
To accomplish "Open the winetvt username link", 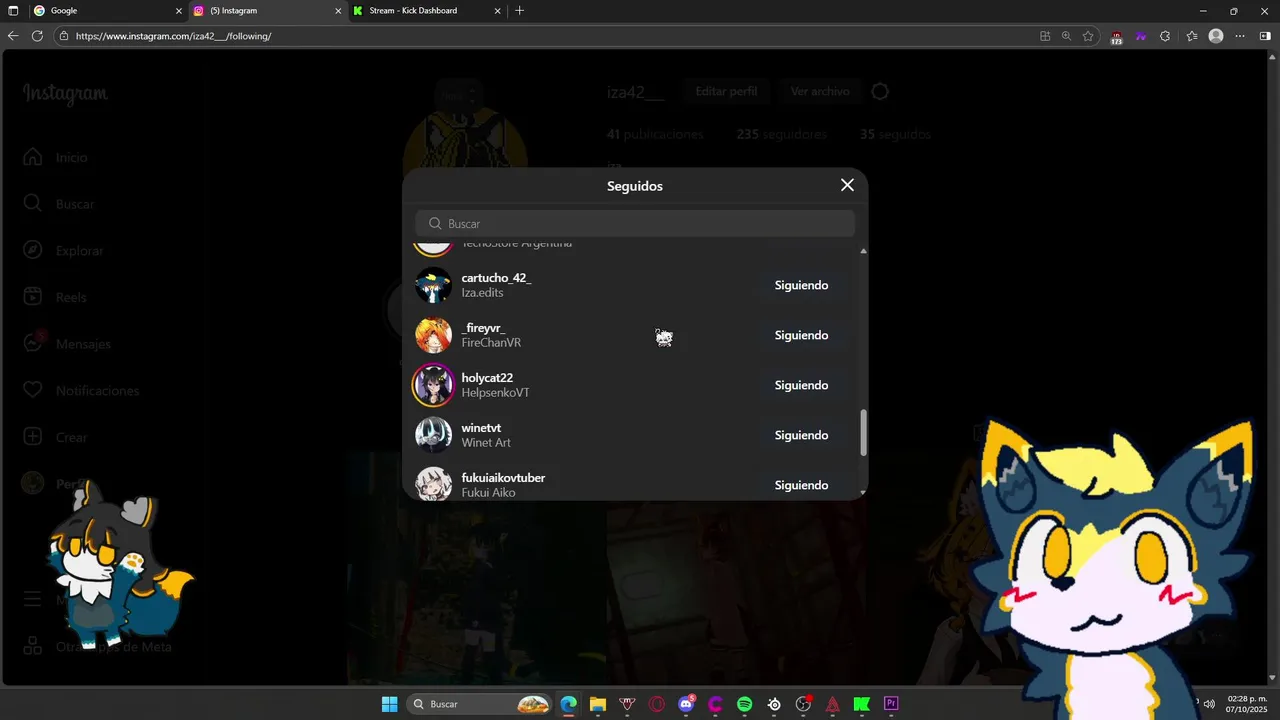I will click(x=481, y=428).
